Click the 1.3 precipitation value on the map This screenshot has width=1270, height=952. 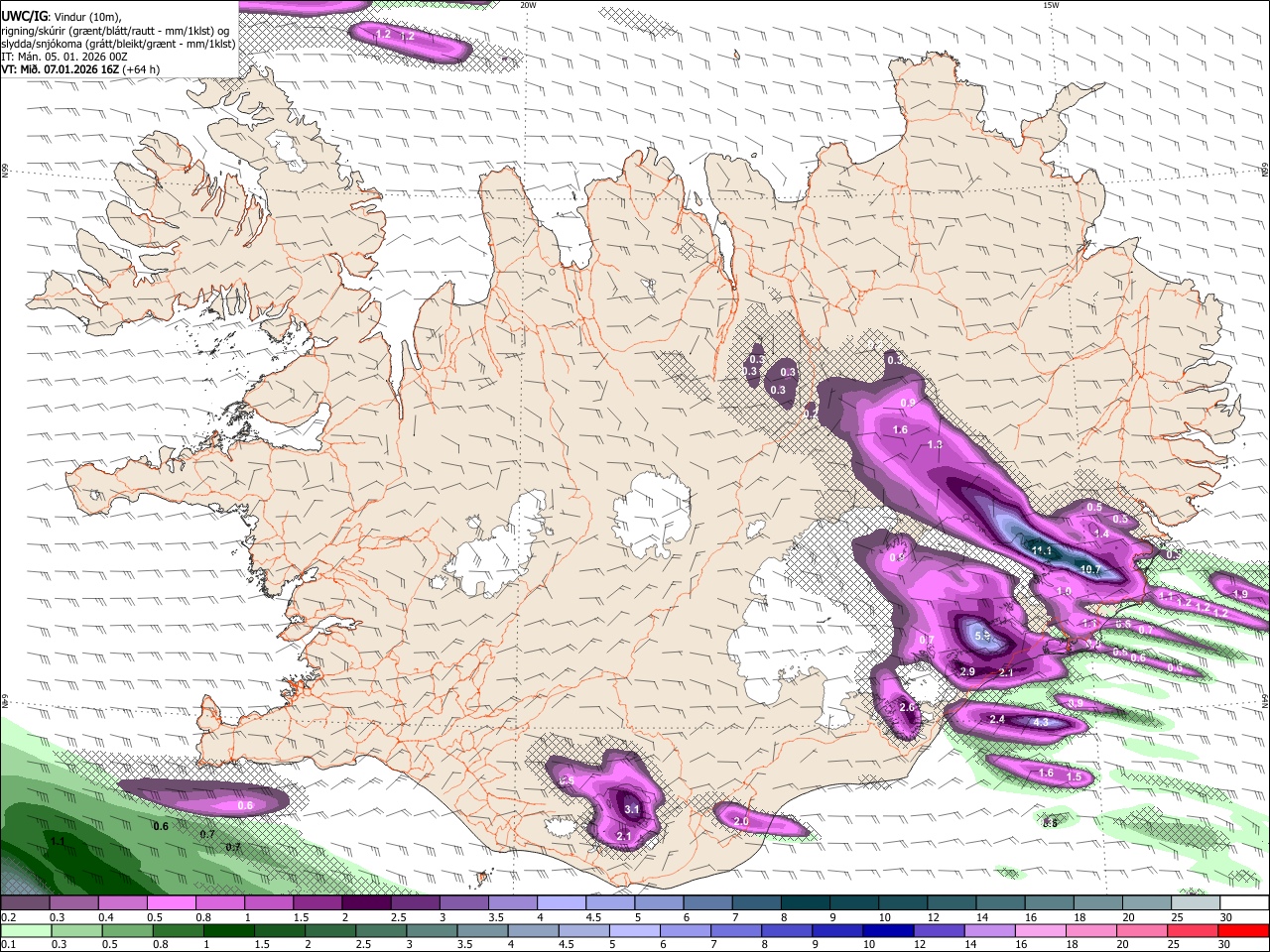coord(935,444)
